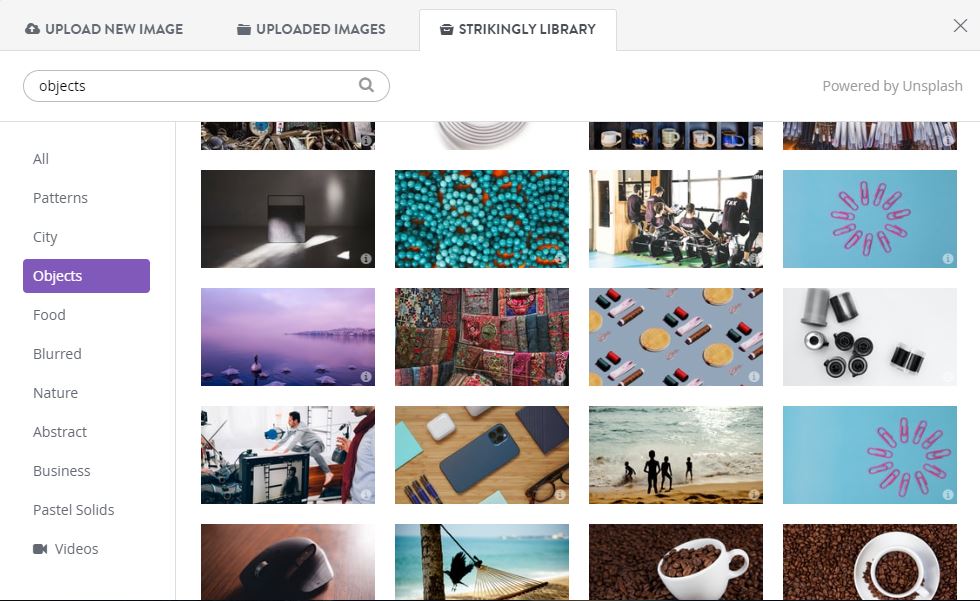Screen dimensions: 980x601
Task: Open the Uploaded Images tab
Action: coord(311,29)
